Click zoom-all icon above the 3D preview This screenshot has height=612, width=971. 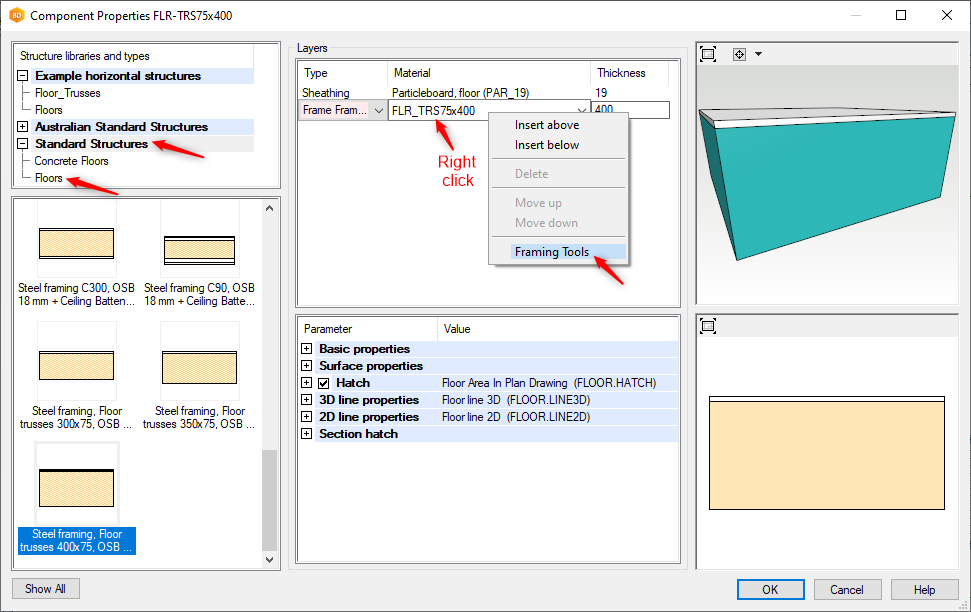708,54
